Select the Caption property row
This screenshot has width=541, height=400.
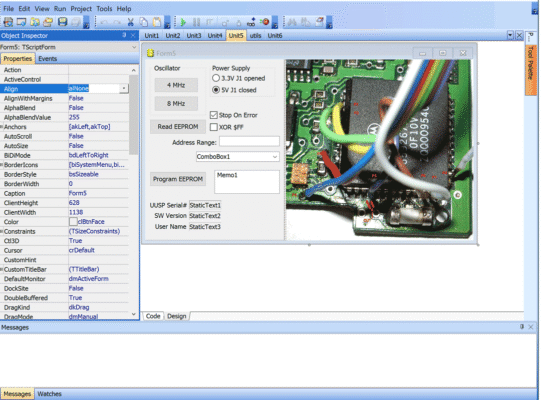[x=65, y=193]
